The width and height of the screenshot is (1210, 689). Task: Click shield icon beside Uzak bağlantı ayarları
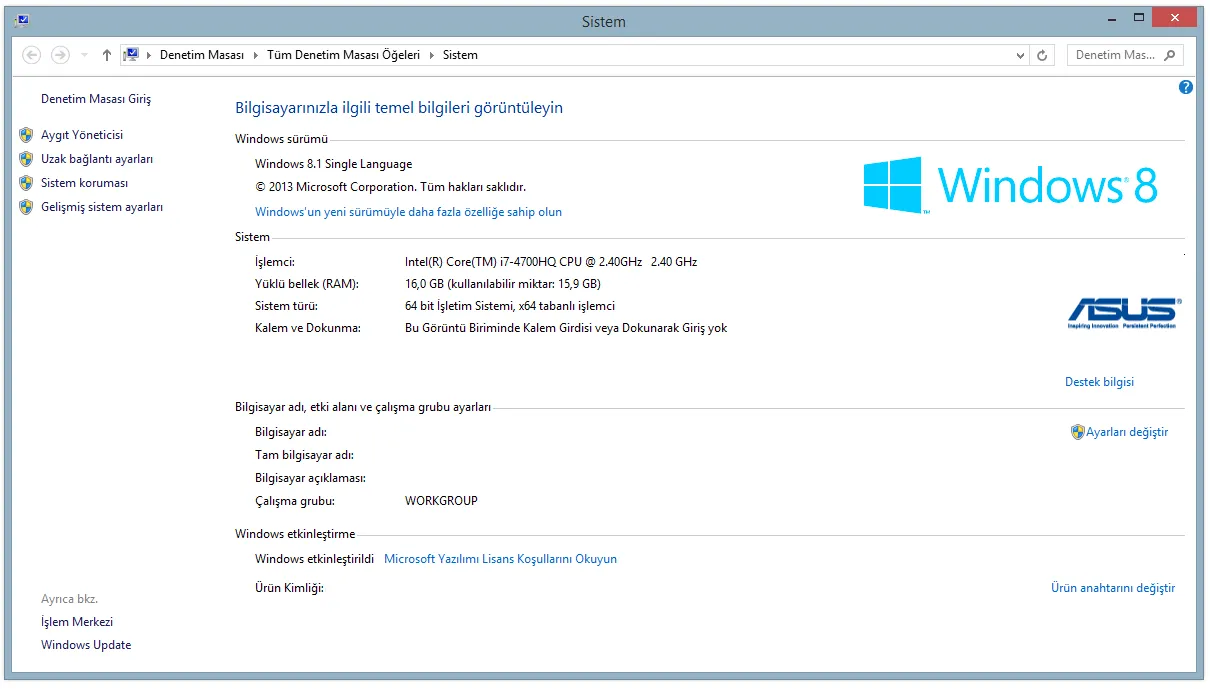(x=26, y=159)
